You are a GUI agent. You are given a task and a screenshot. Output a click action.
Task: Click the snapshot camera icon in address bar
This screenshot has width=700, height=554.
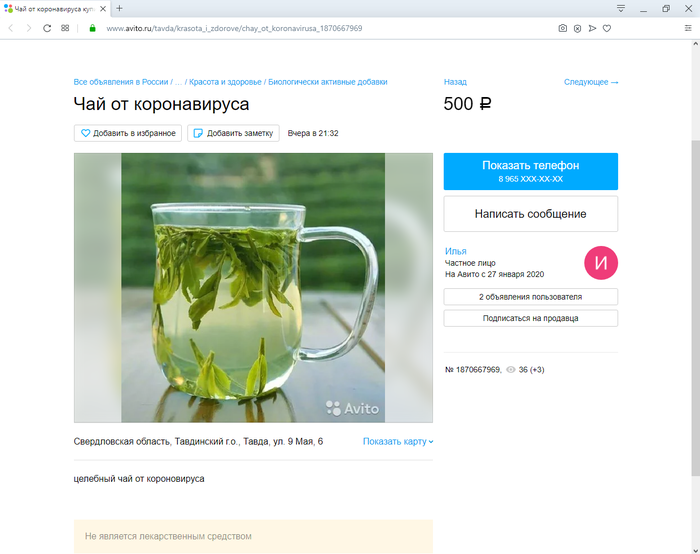coord(562,28)
